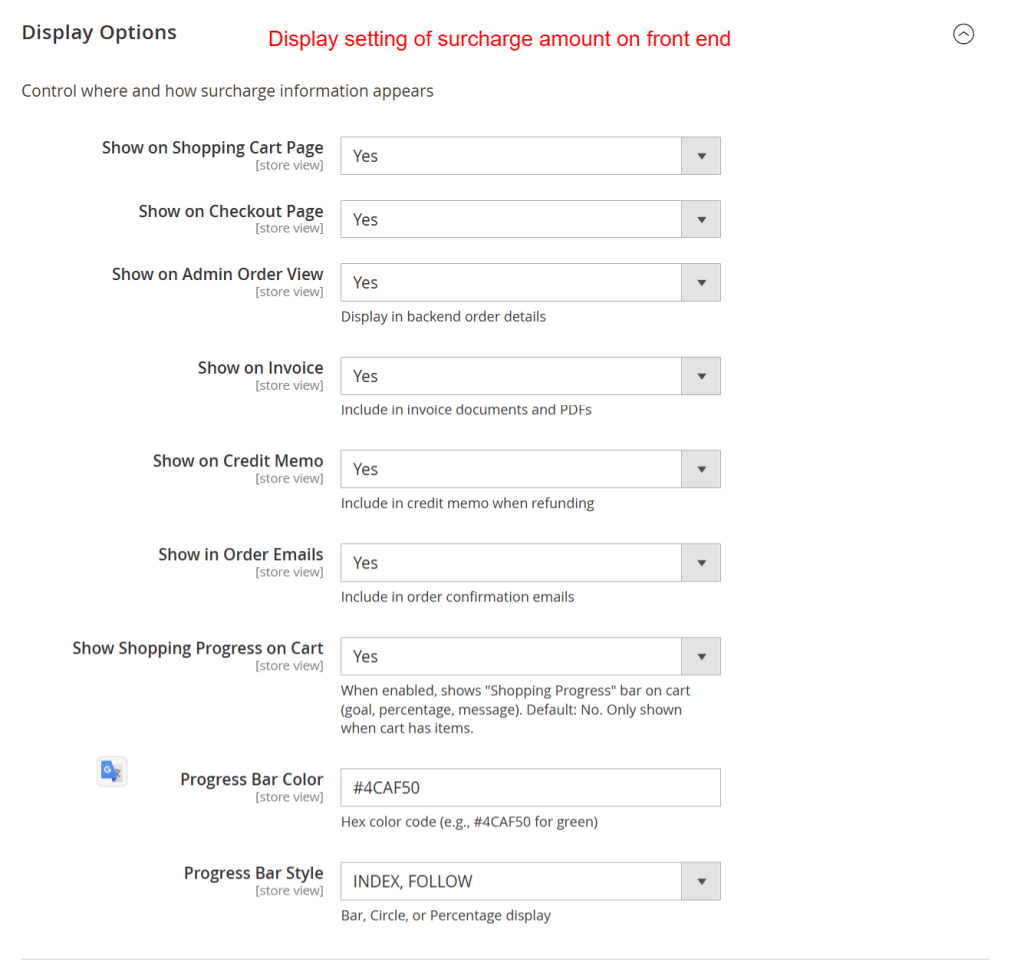Click the Progress Bar Color input field
The image size is (1024, 966).
click(x=530, y=787)
